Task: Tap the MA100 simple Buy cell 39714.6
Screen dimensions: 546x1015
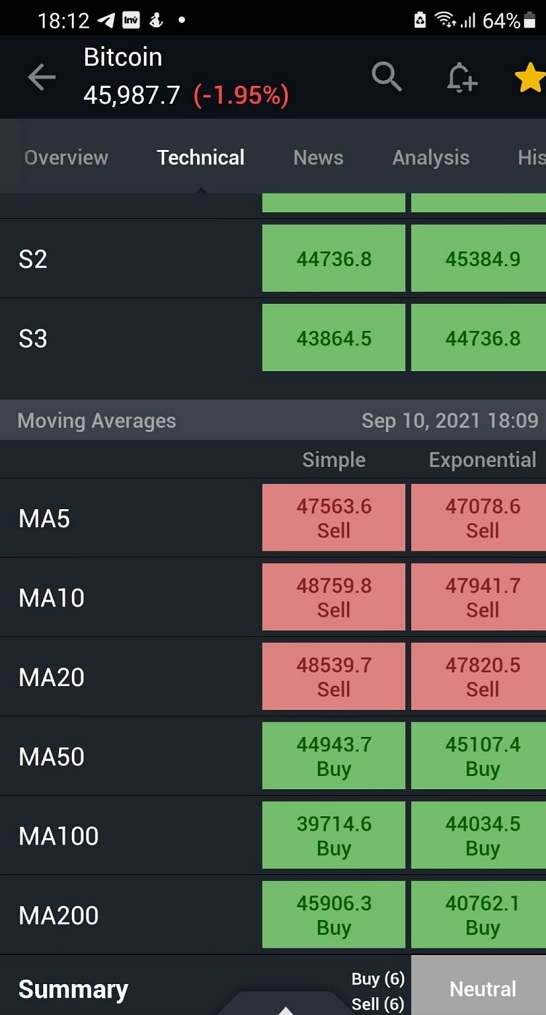Action: click(x=334, y=836)
